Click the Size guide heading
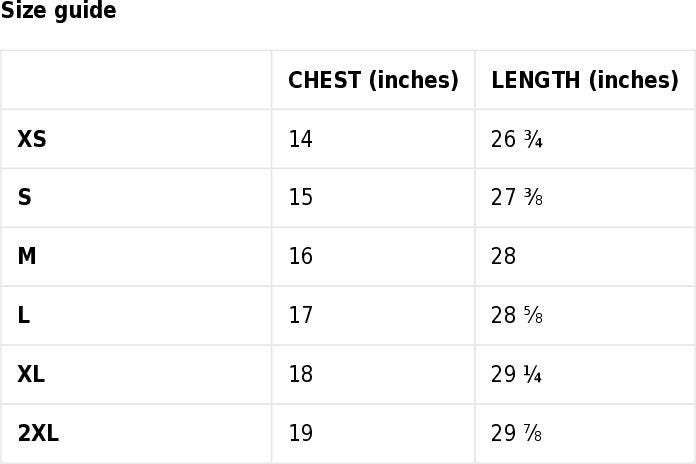The image size is (696, 464). click(58, 10)
